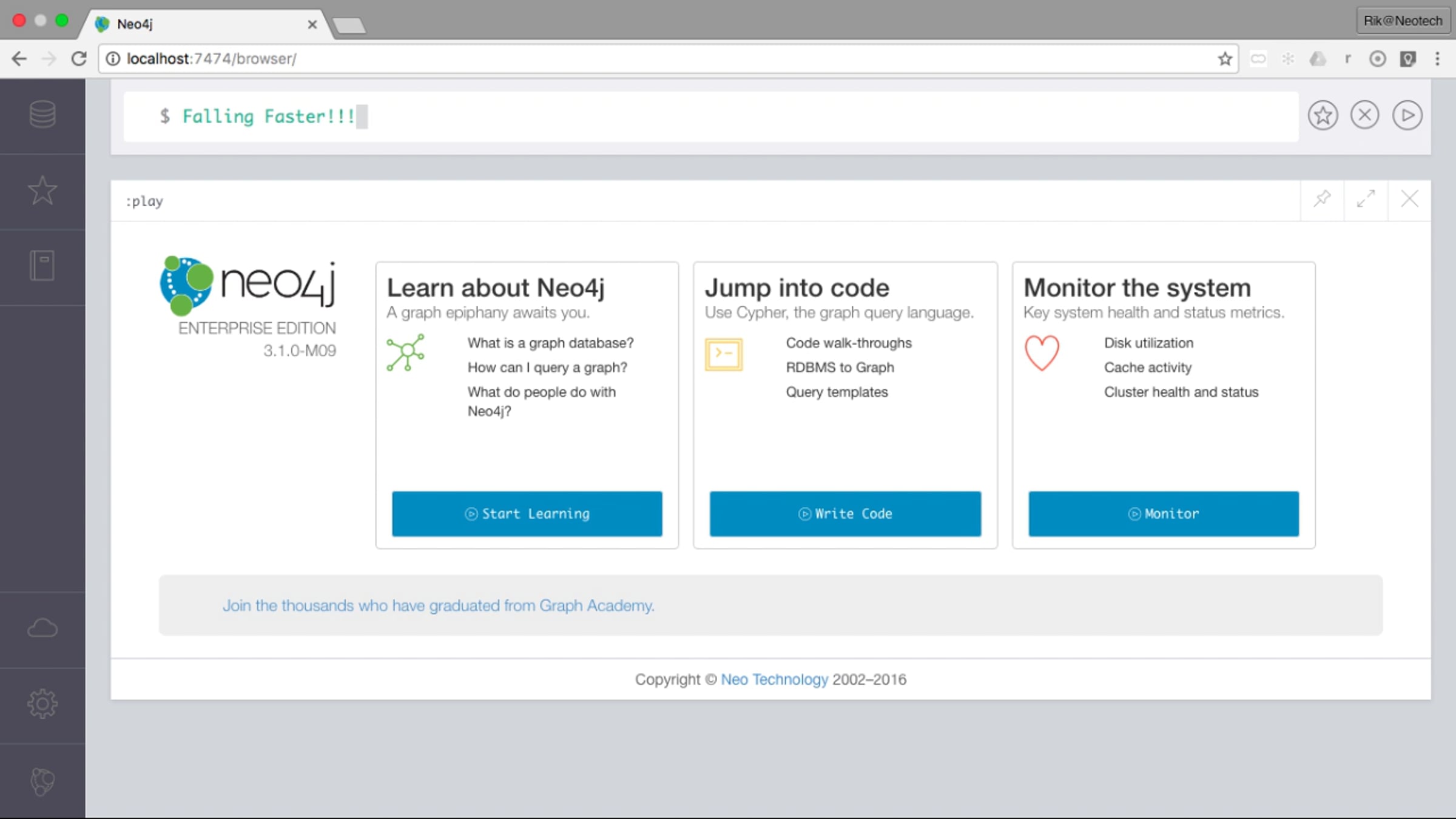Viewport: 1456px width, 819px height.
Task: Open the Cloud sync sidebar icon
Action: (42, 628)
